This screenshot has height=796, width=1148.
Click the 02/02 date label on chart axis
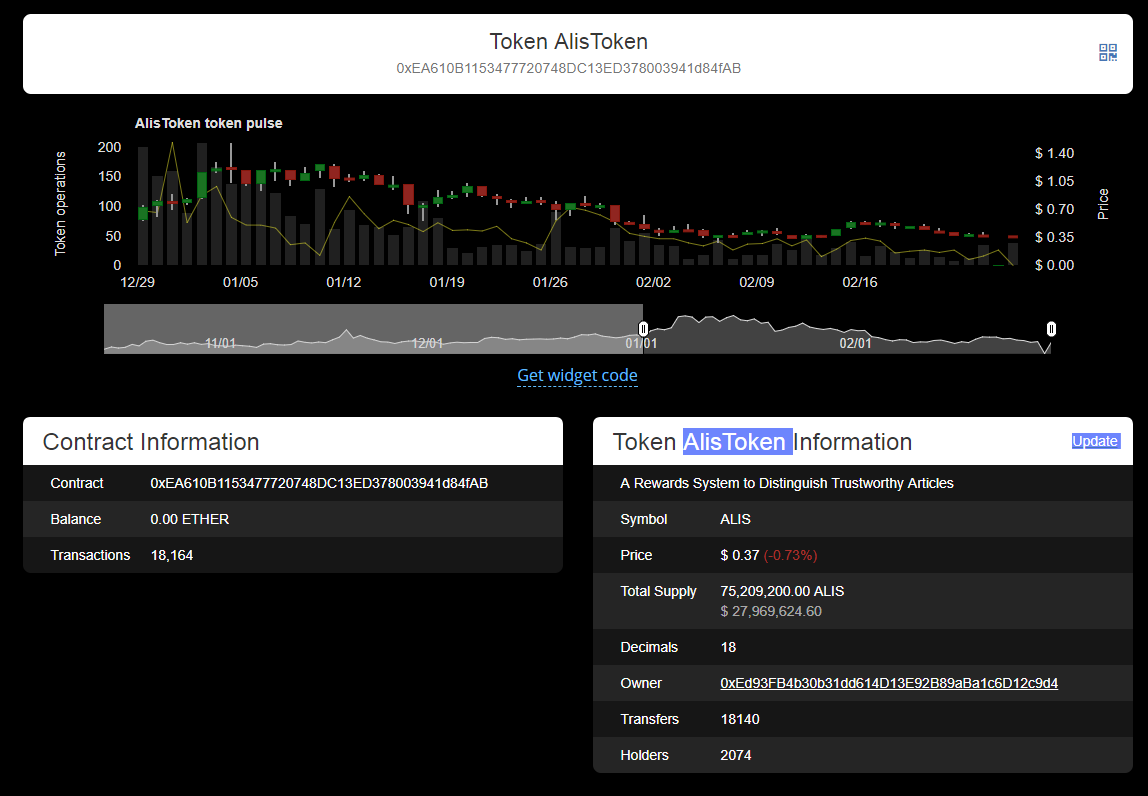pos(653,282)
